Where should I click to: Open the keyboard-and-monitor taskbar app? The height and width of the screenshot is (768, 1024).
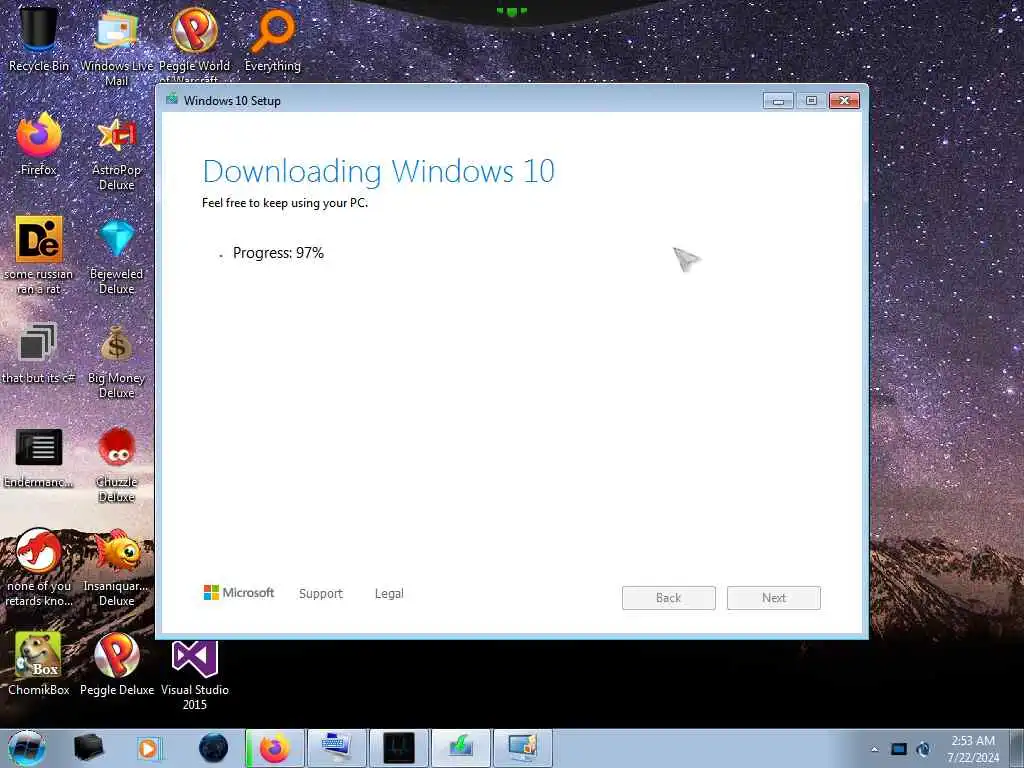point(337,748)
